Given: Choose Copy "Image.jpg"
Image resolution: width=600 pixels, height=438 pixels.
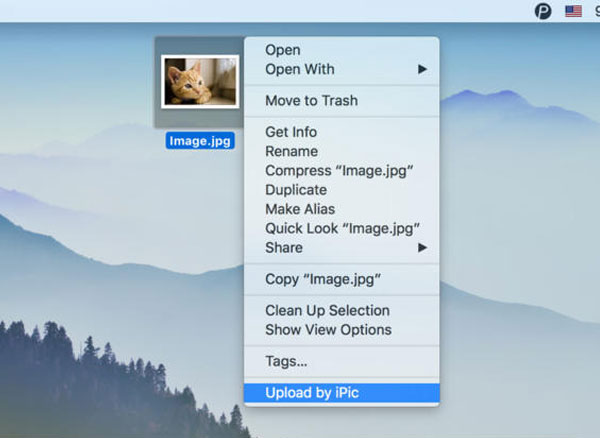Looking at the screenshot, I should pos(342,279).
